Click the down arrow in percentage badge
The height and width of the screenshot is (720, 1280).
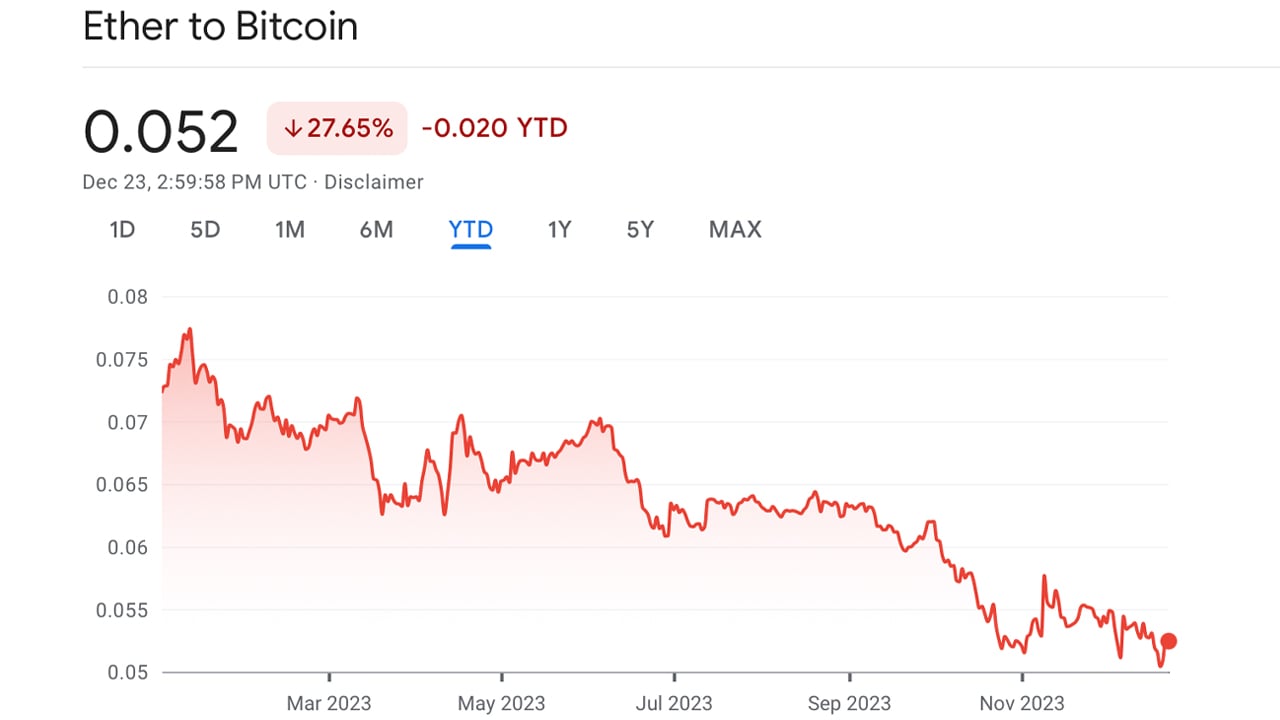(292, 128)
